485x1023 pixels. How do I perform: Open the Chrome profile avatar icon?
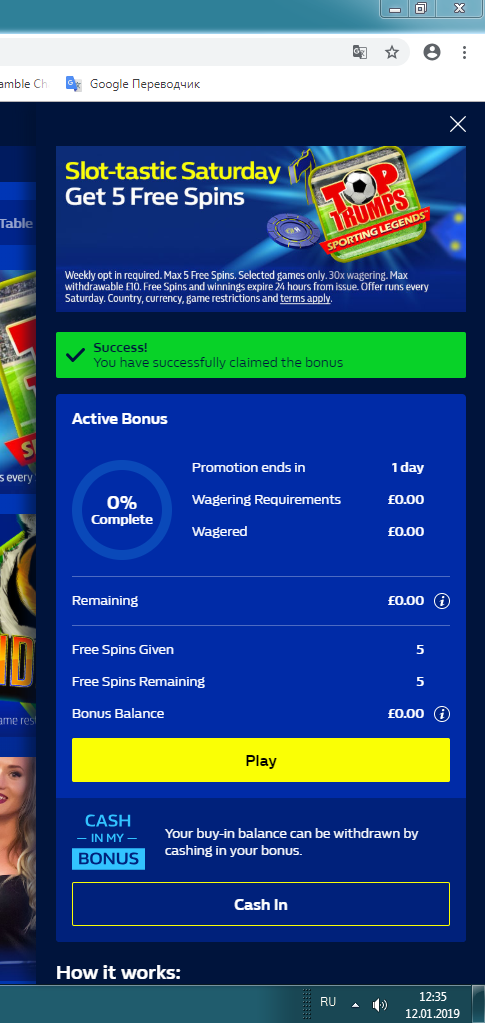click(432, 53)
